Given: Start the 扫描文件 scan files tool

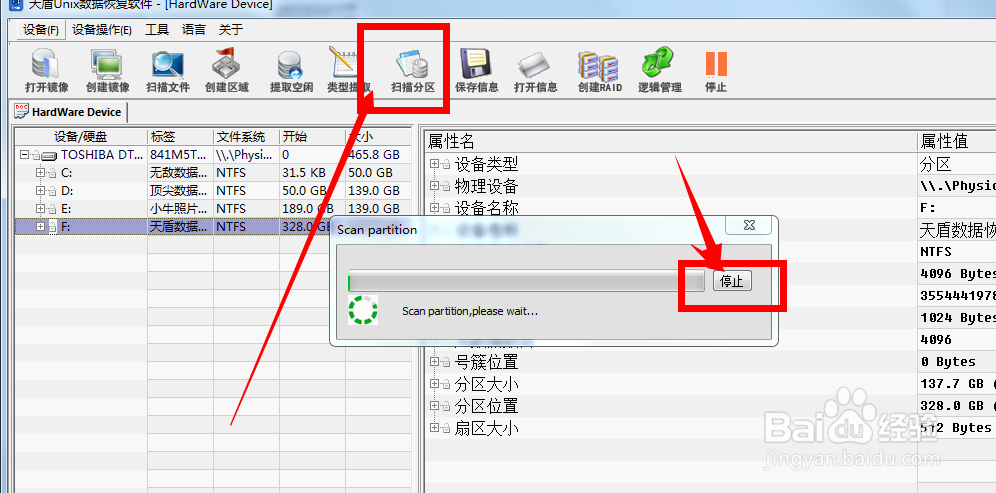Looking at the screenshot, I should point(168,71).
